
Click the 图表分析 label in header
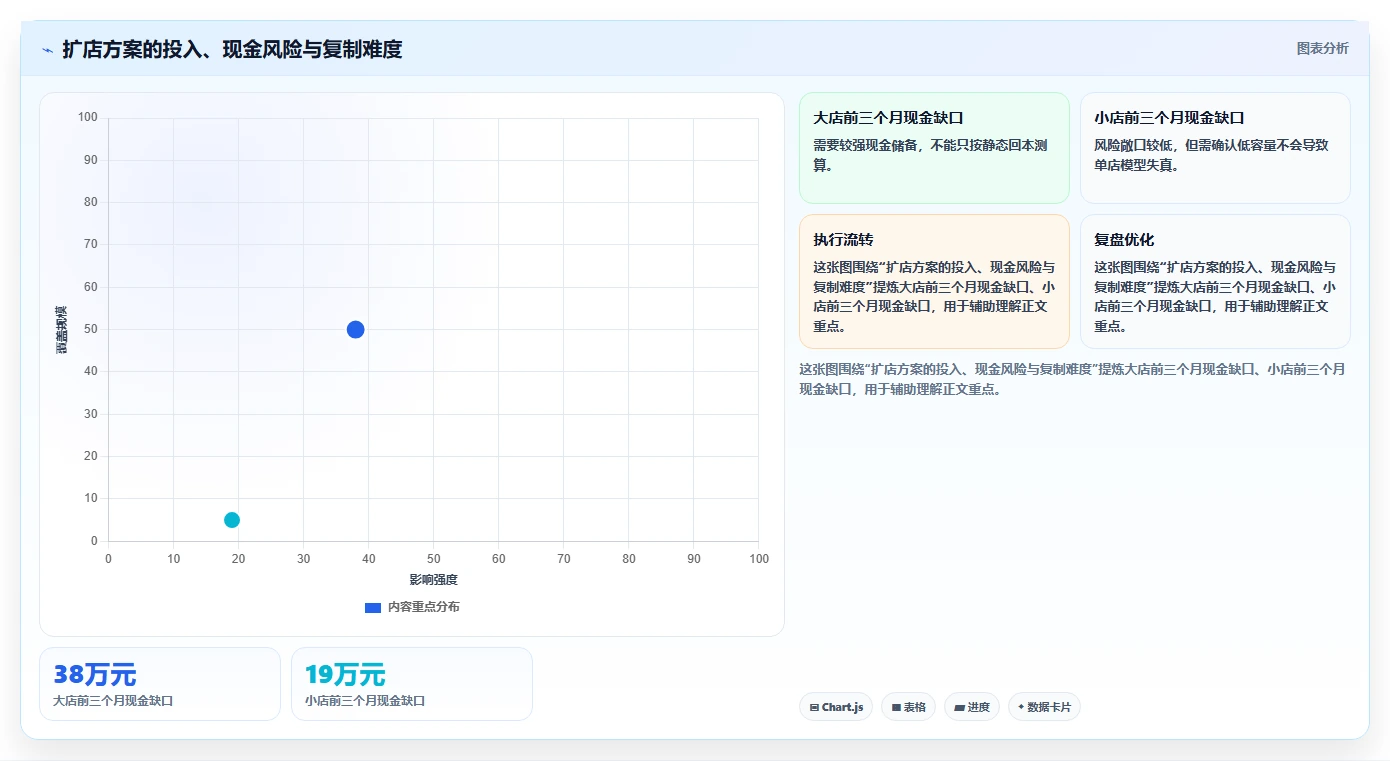point(1322,48)
